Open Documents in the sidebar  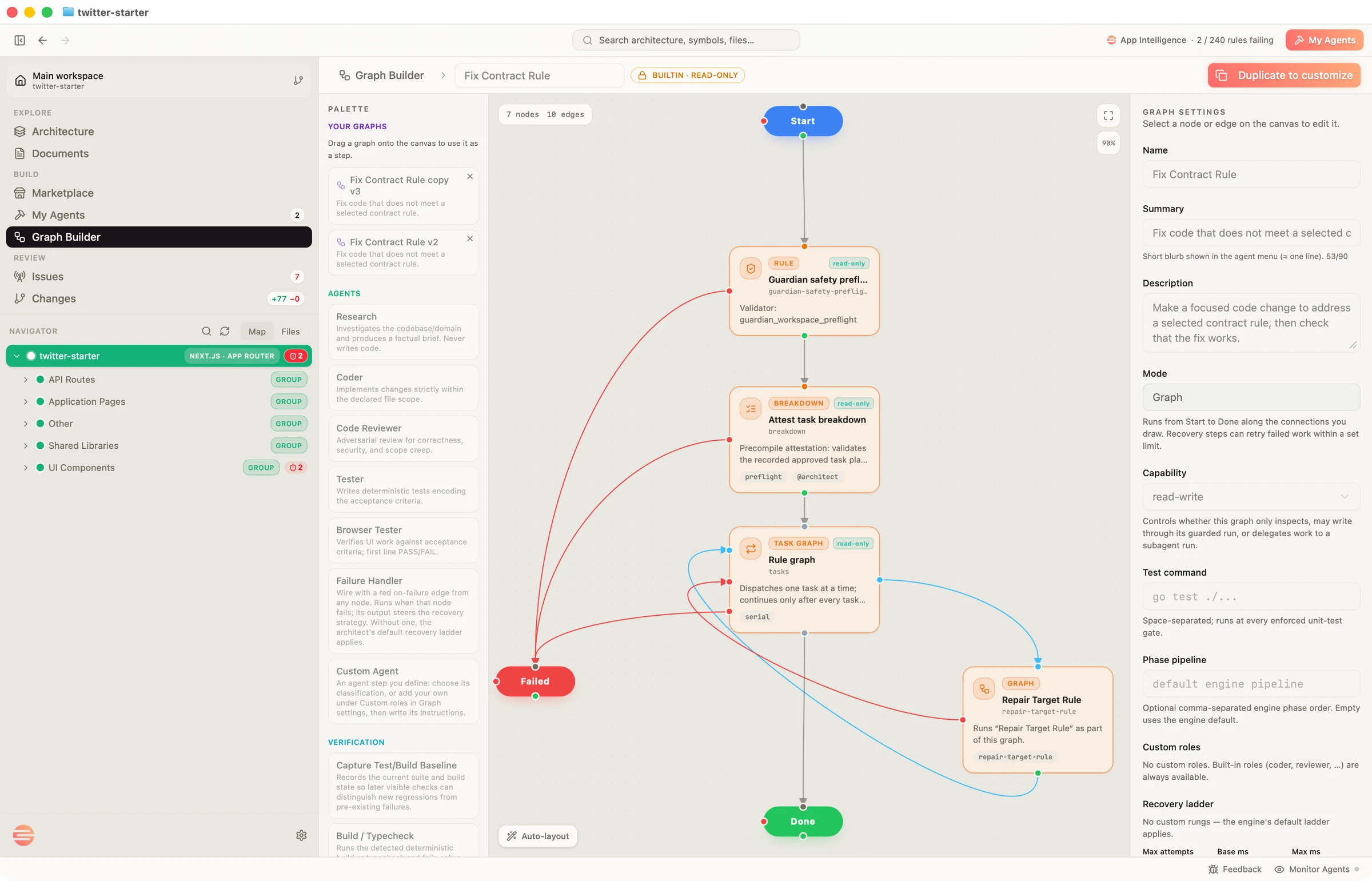coord(158,153)
